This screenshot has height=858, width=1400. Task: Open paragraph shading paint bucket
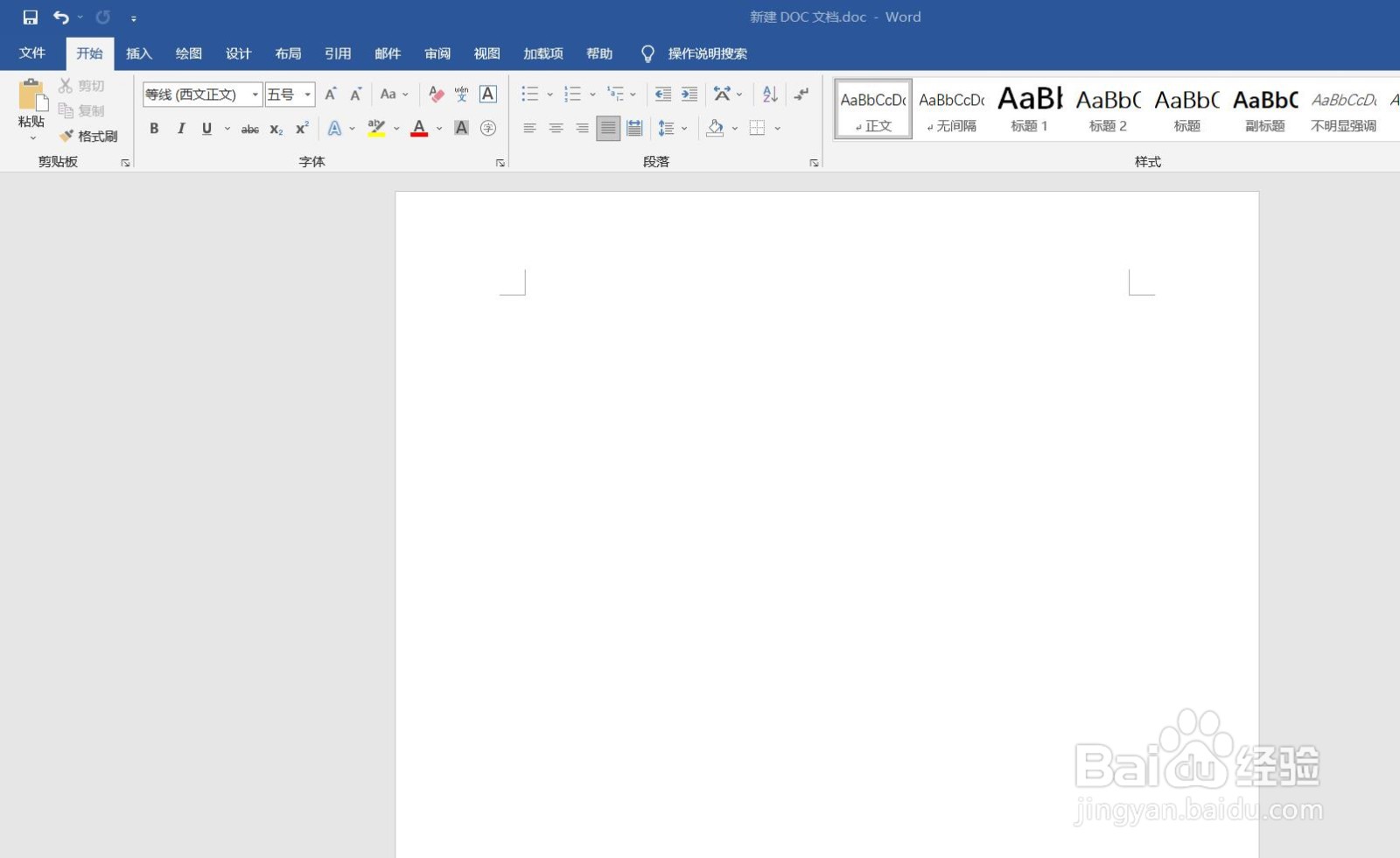point(715,129)
